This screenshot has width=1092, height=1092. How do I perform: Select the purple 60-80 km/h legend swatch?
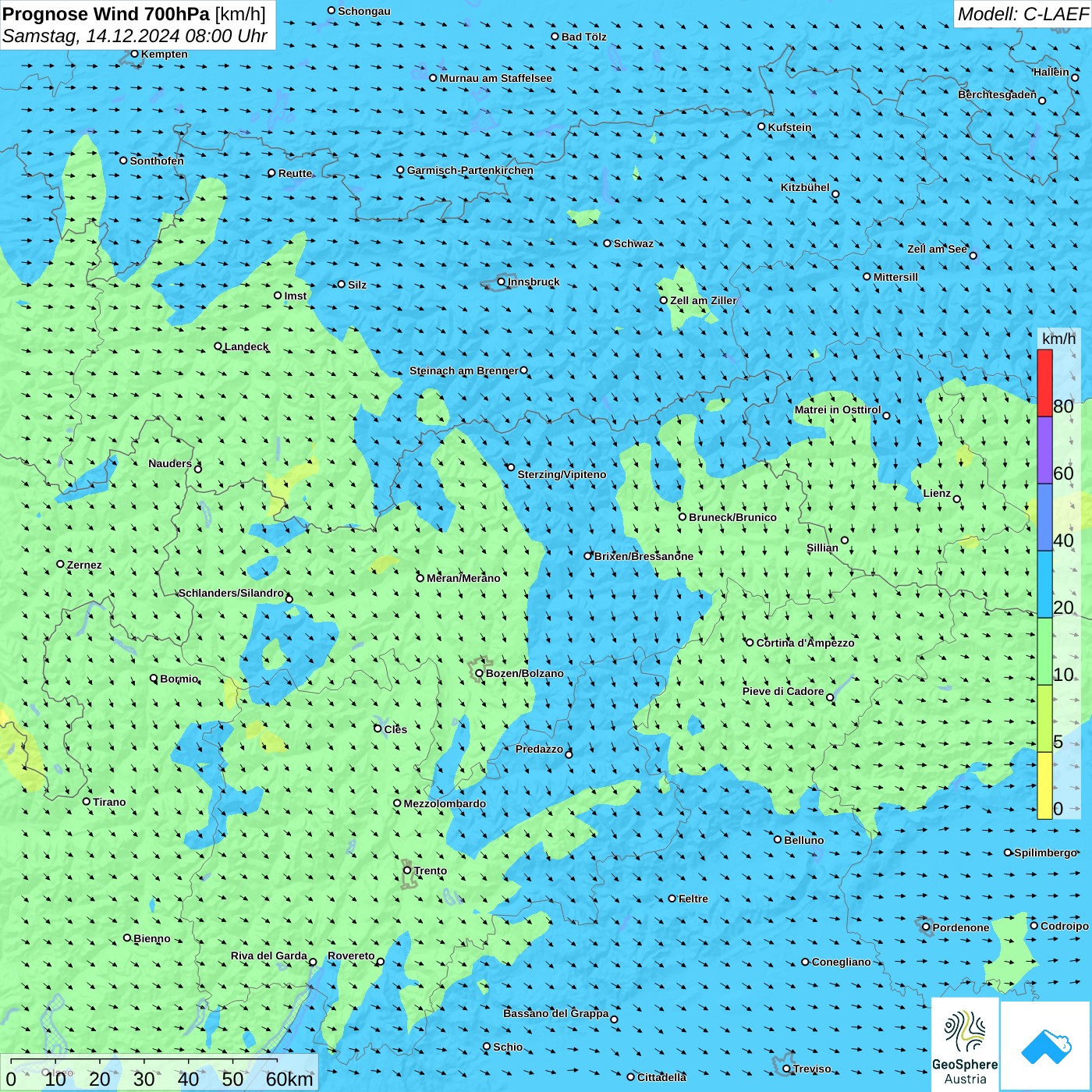pos(1044,450)
